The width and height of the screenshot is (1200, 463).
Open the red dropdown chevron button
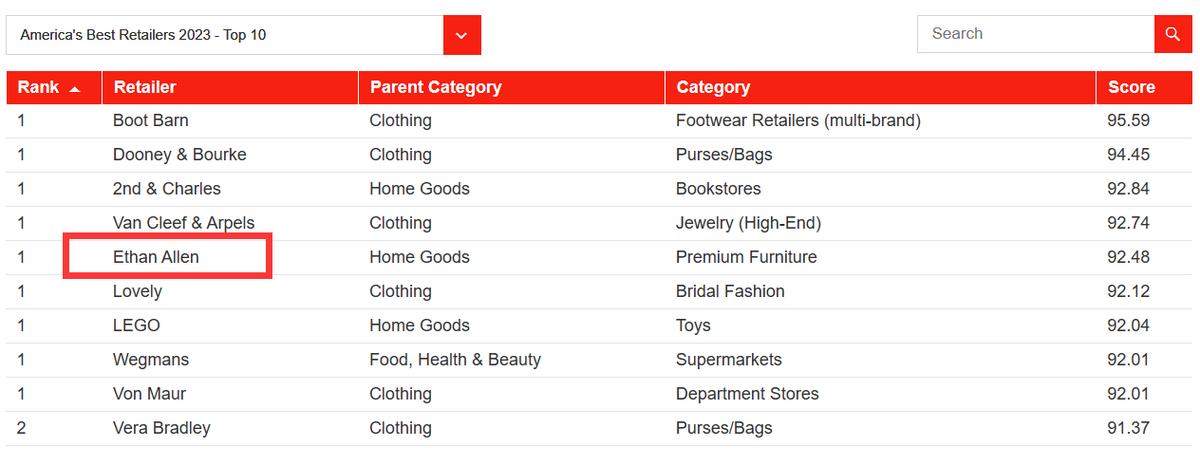tap(461, 35)
